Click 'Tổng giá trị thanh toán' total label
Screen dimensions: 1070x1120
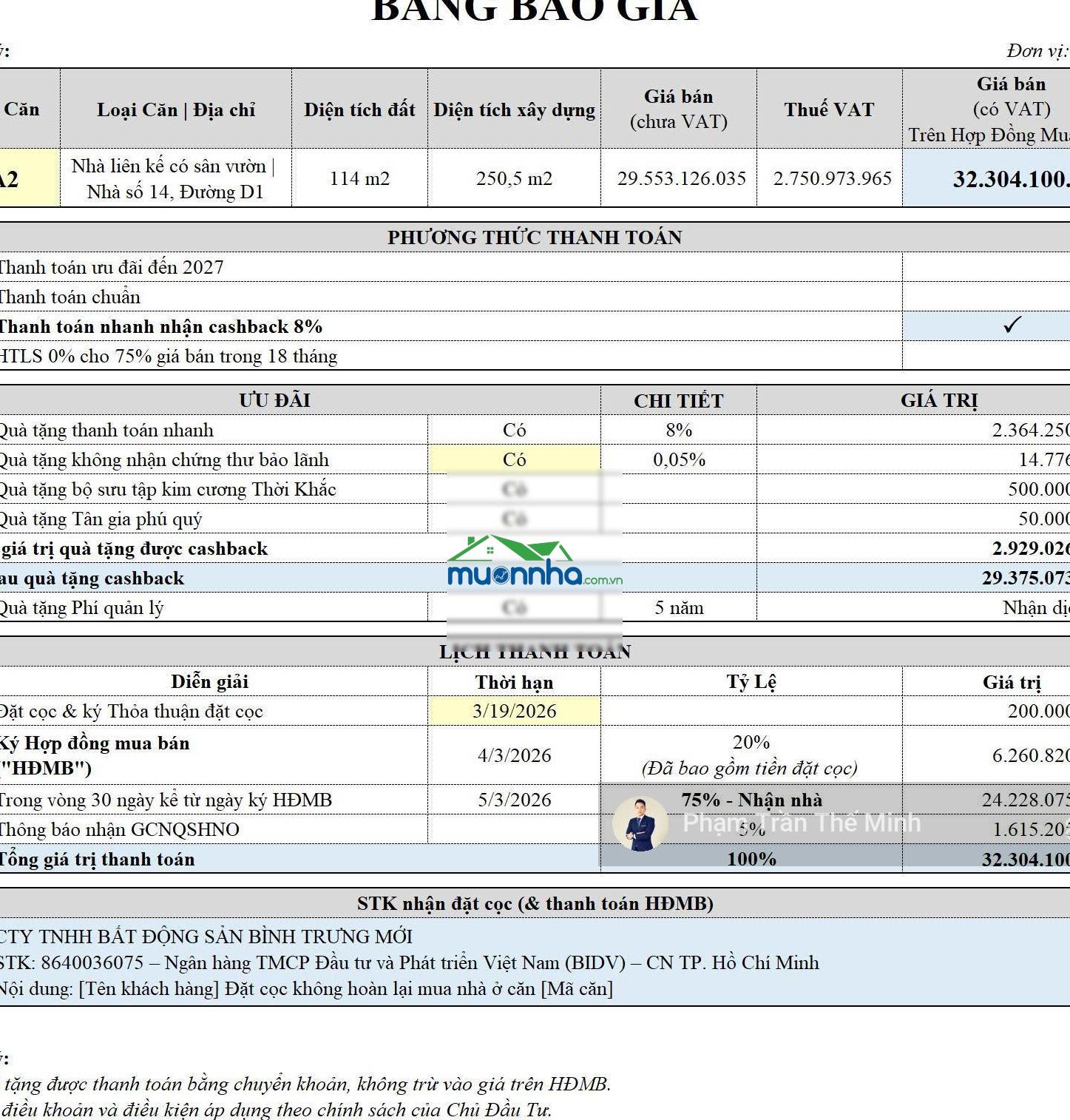[x=97, y=859]
